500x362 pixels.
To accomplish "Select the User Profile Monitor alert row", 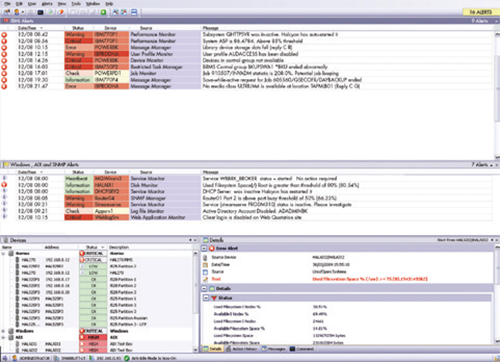I will tap(247, 54).
